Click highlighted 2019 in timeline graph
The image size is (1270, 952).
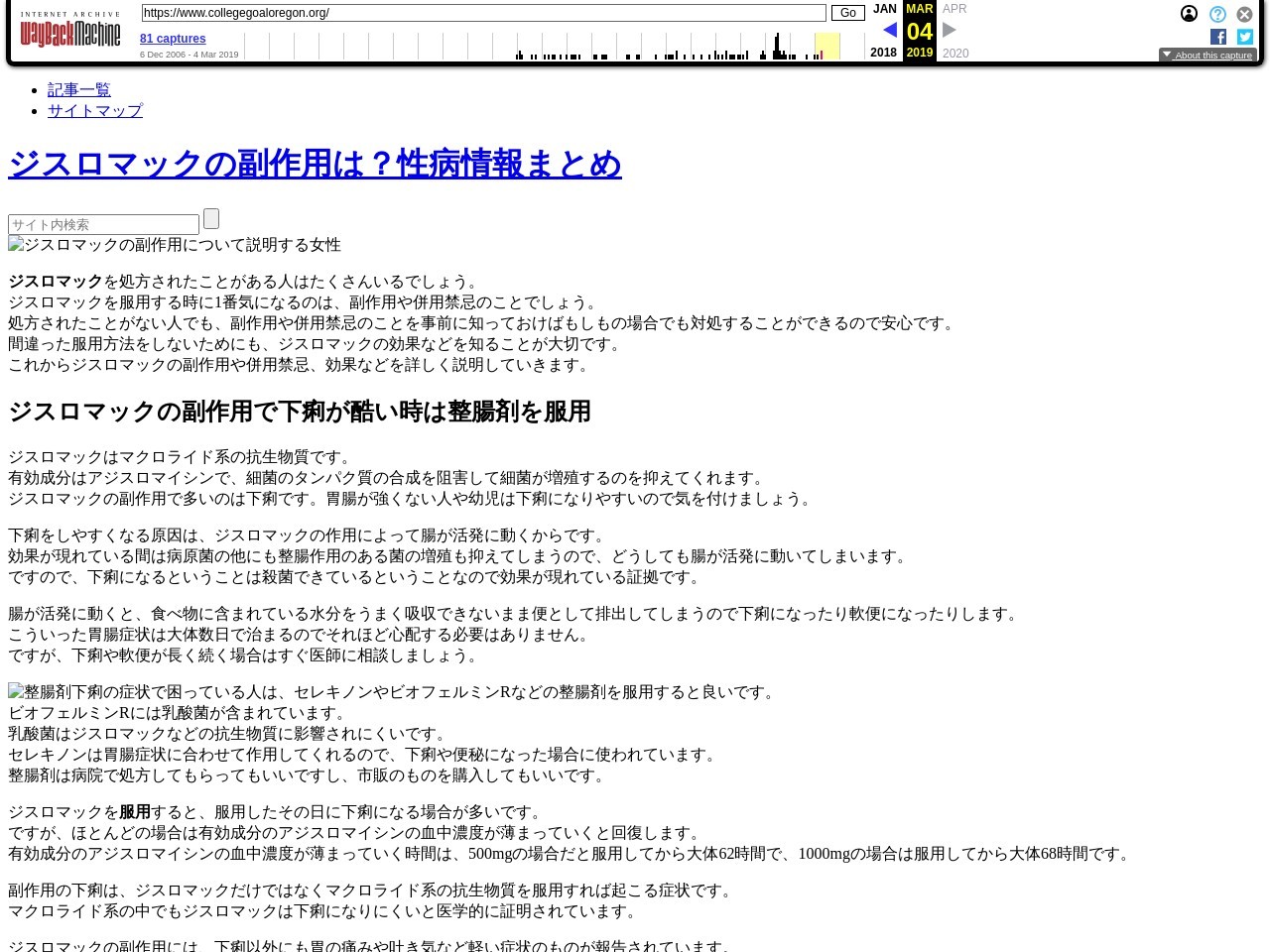click(826, 47)
